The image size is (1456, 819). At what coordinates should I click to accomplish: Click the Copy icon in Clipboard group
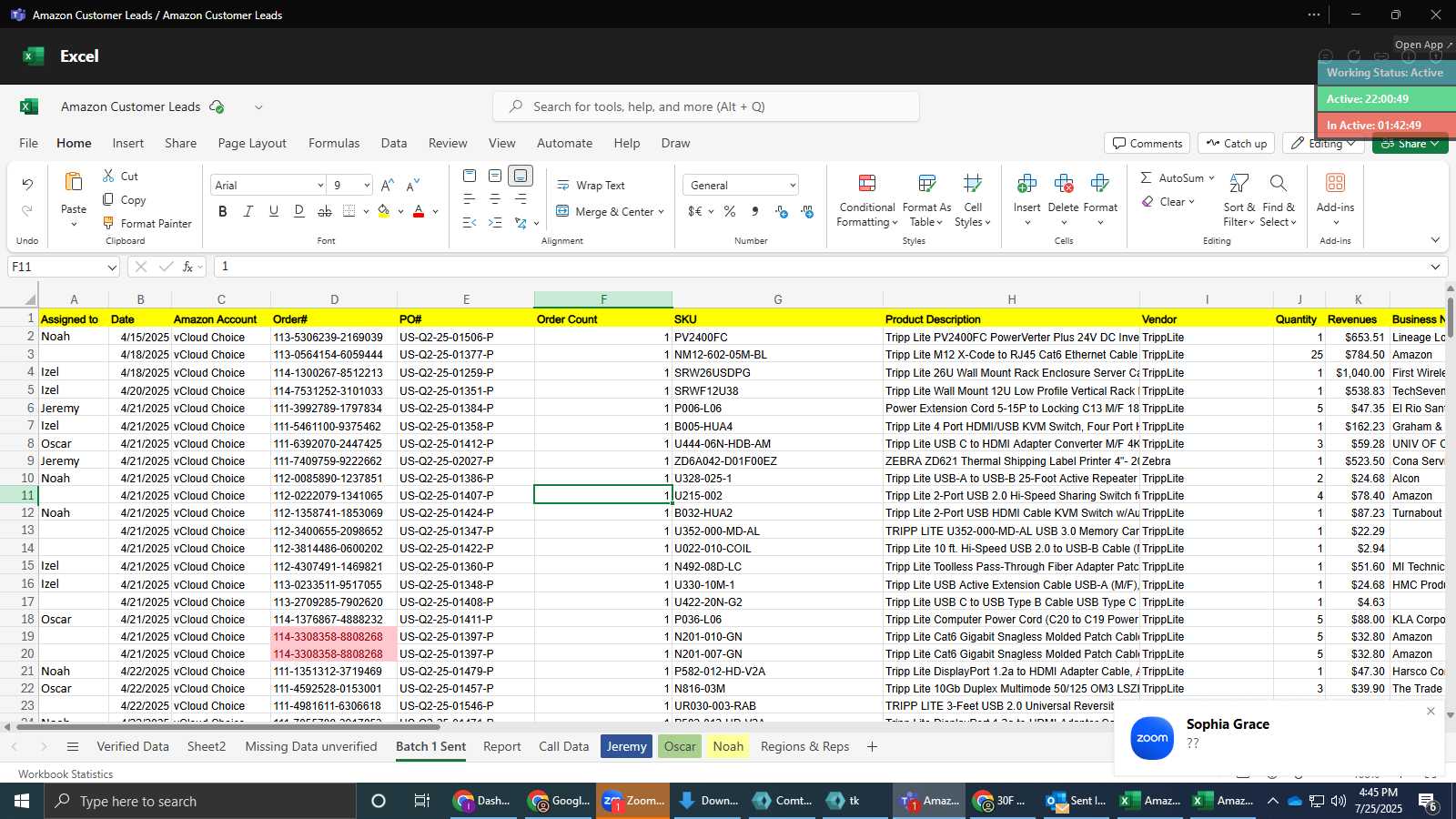pos(108,199)
